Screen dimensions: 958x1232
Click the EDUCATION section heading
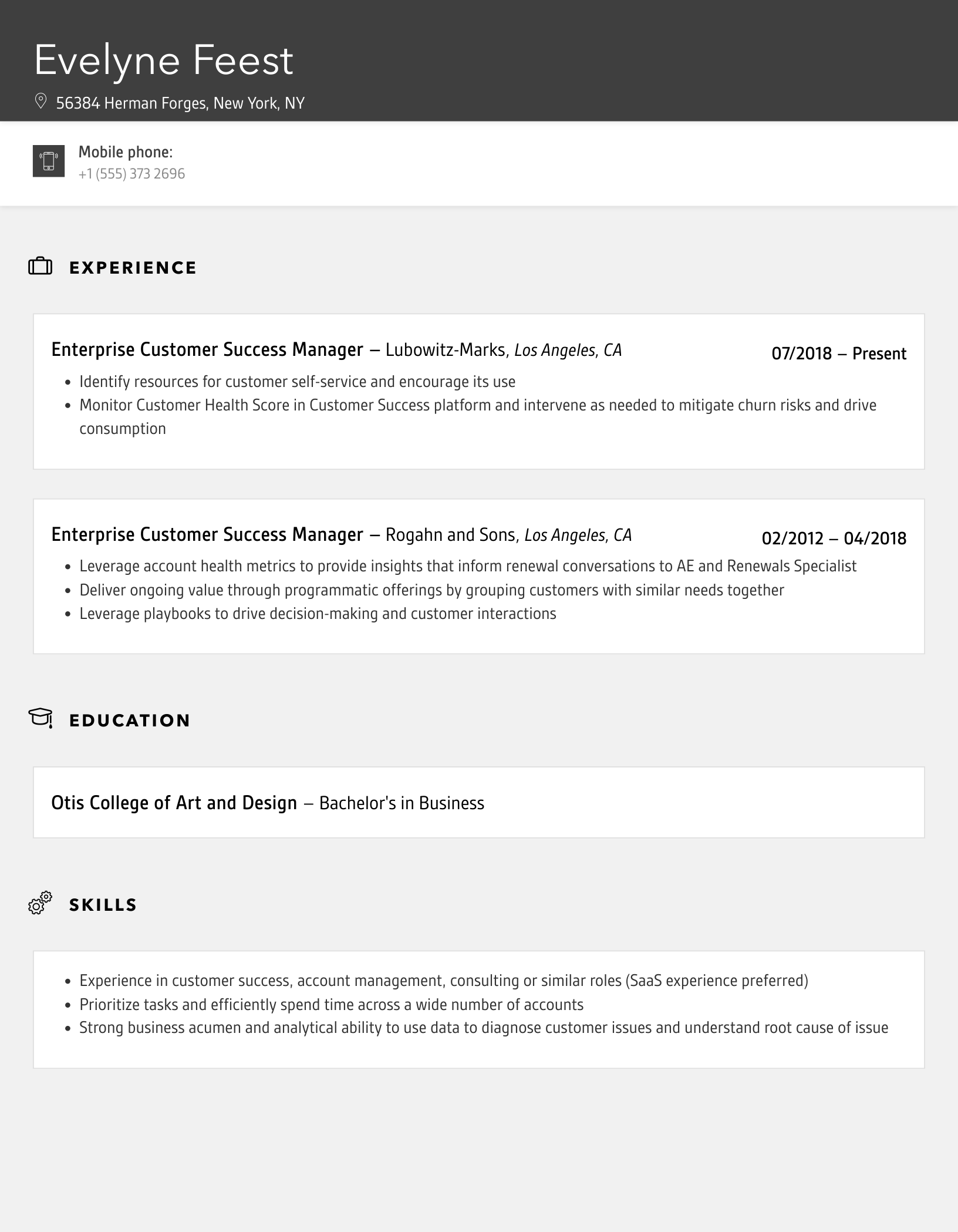[x=130, y=721]
